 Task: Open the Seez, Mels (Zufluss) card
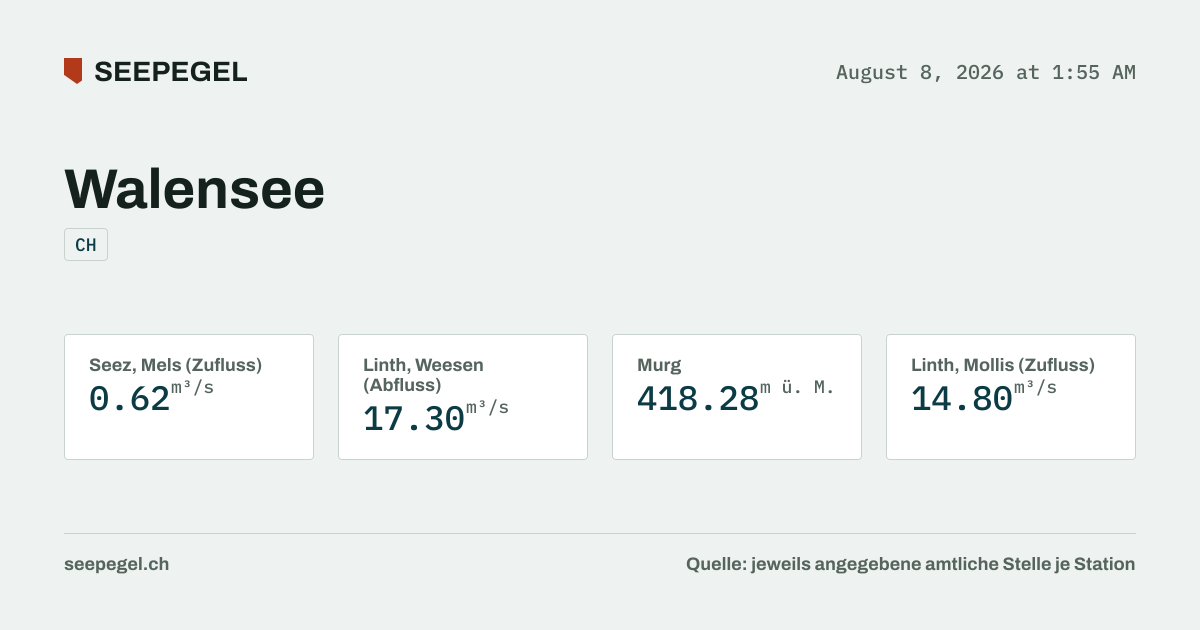[189, 397]
